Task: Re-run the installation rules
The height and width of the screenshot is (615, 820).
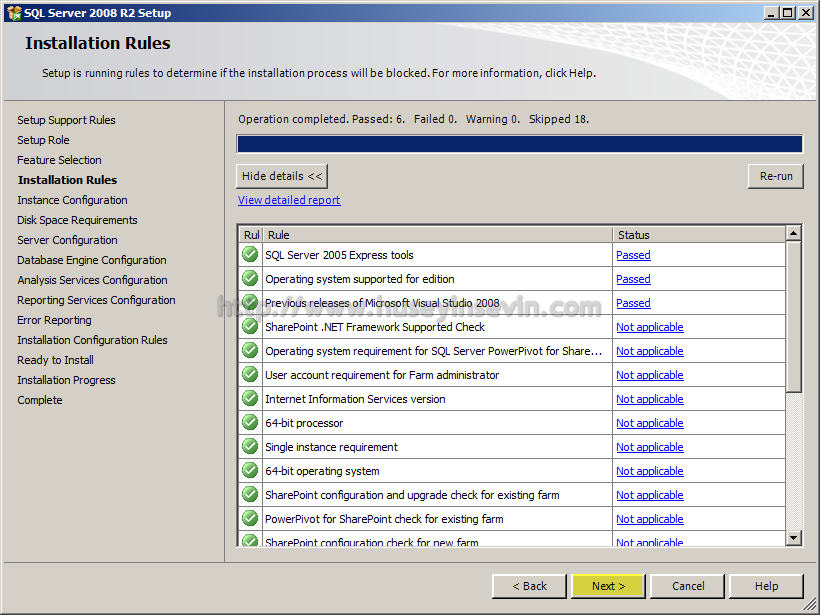Action: tap(776, 176)
